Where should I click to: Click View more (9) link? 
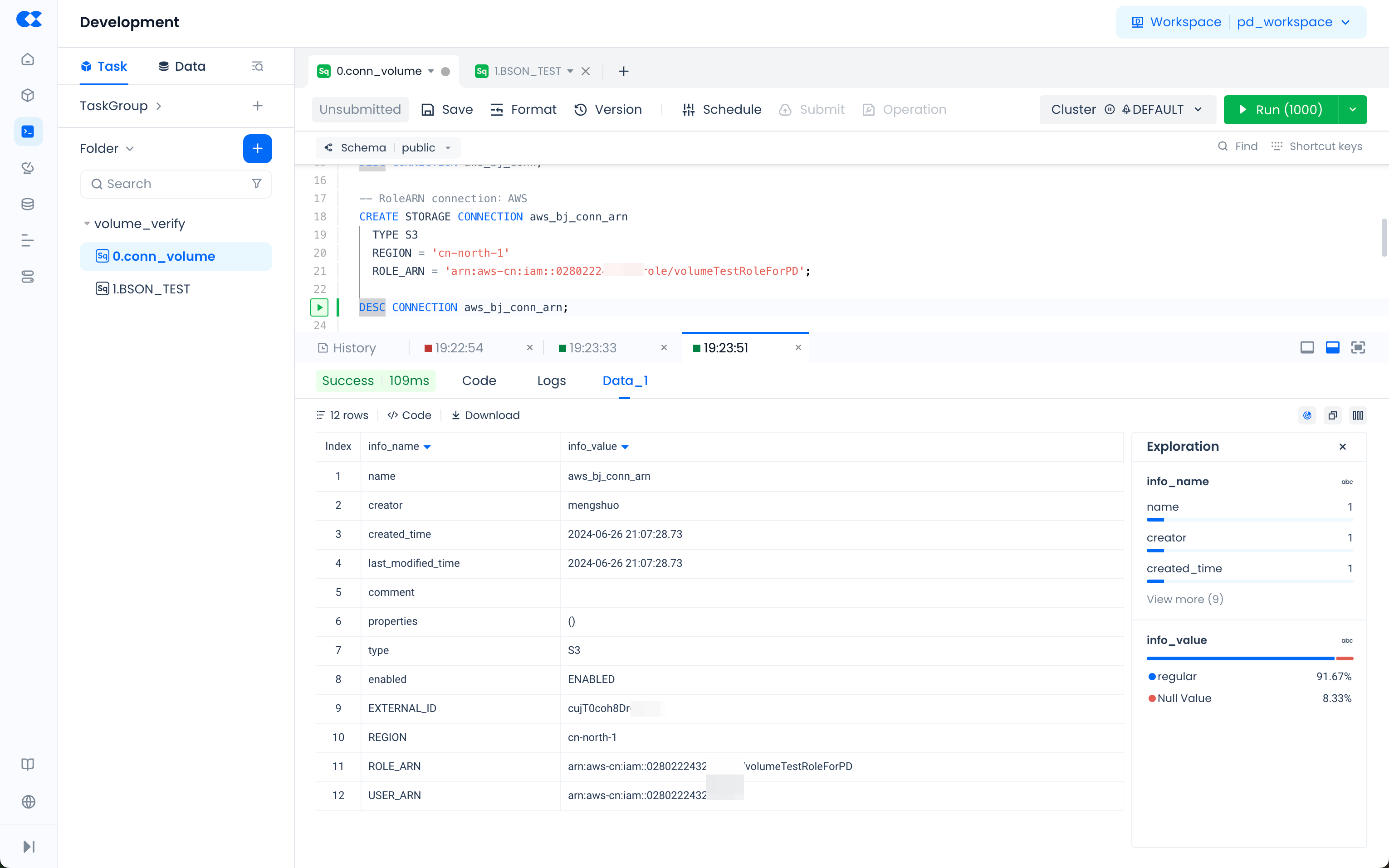point(1184,599)
